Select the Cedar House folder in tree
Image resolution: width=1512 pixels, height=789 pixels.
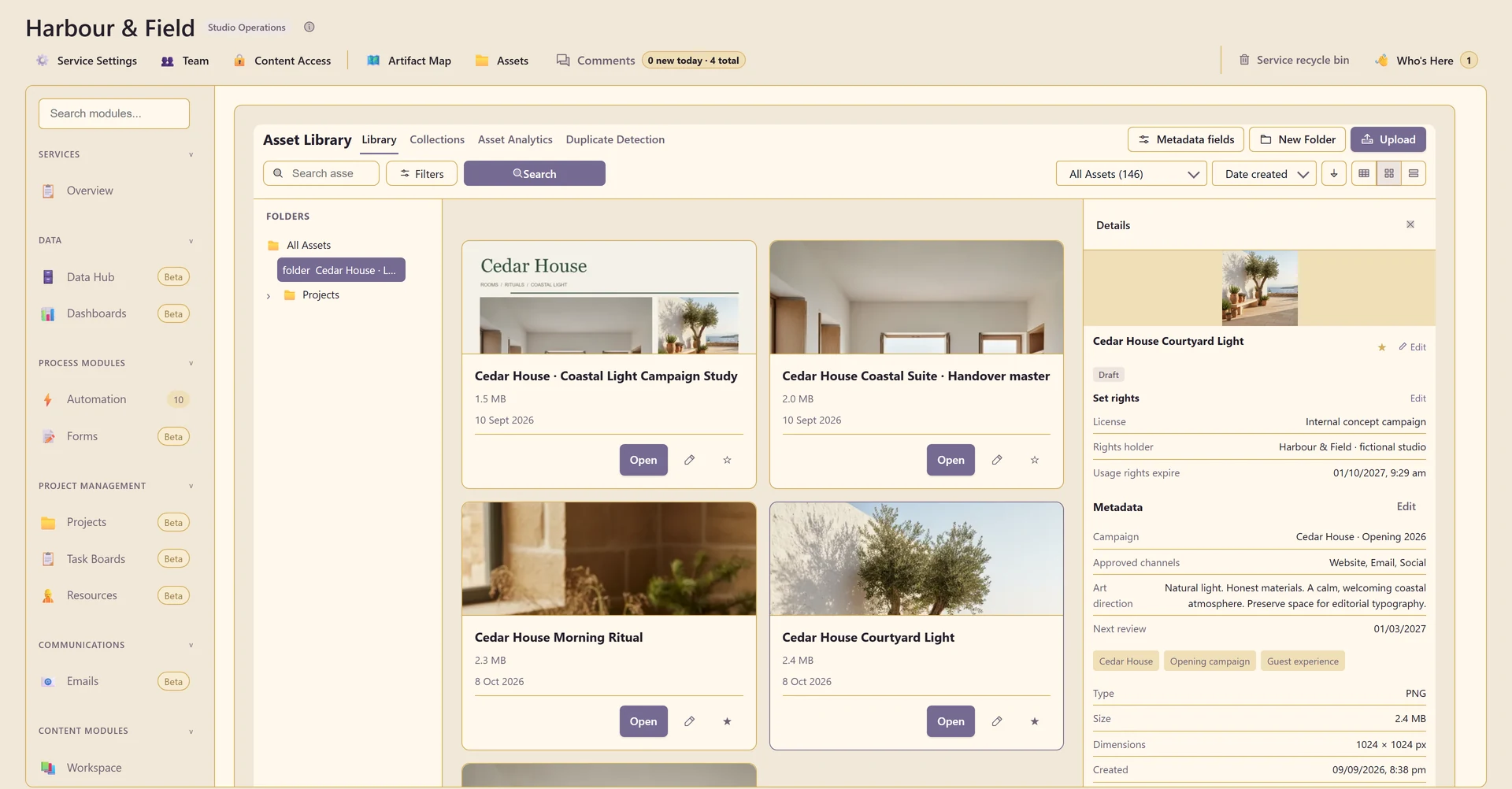pos(341,270)
